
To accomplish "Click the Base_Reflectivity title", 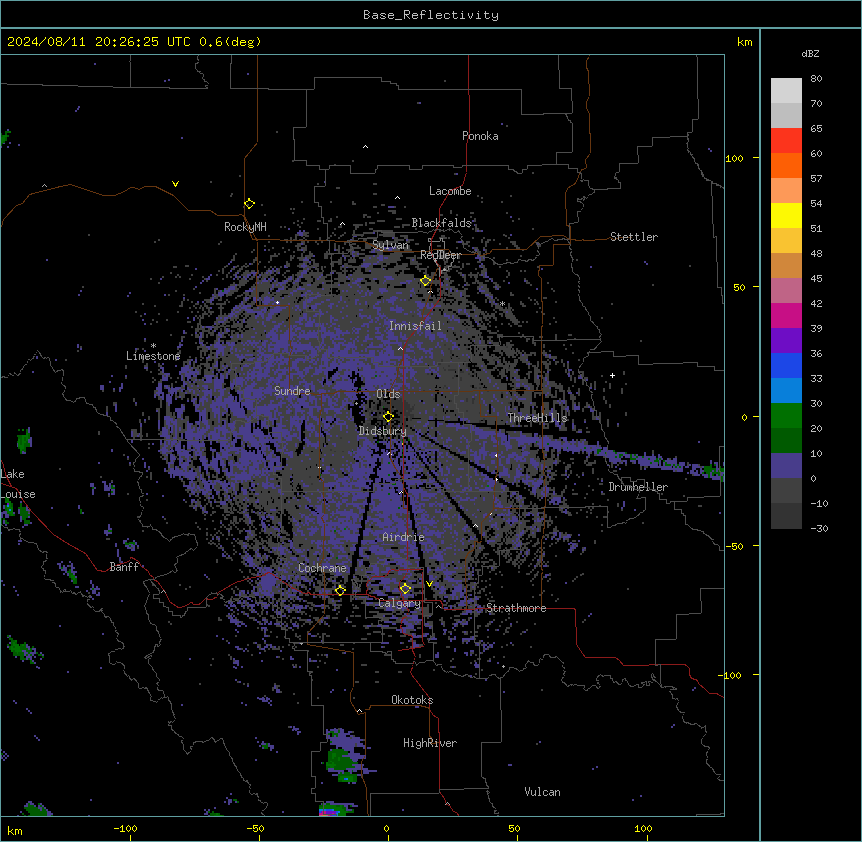I will [431, 15].
